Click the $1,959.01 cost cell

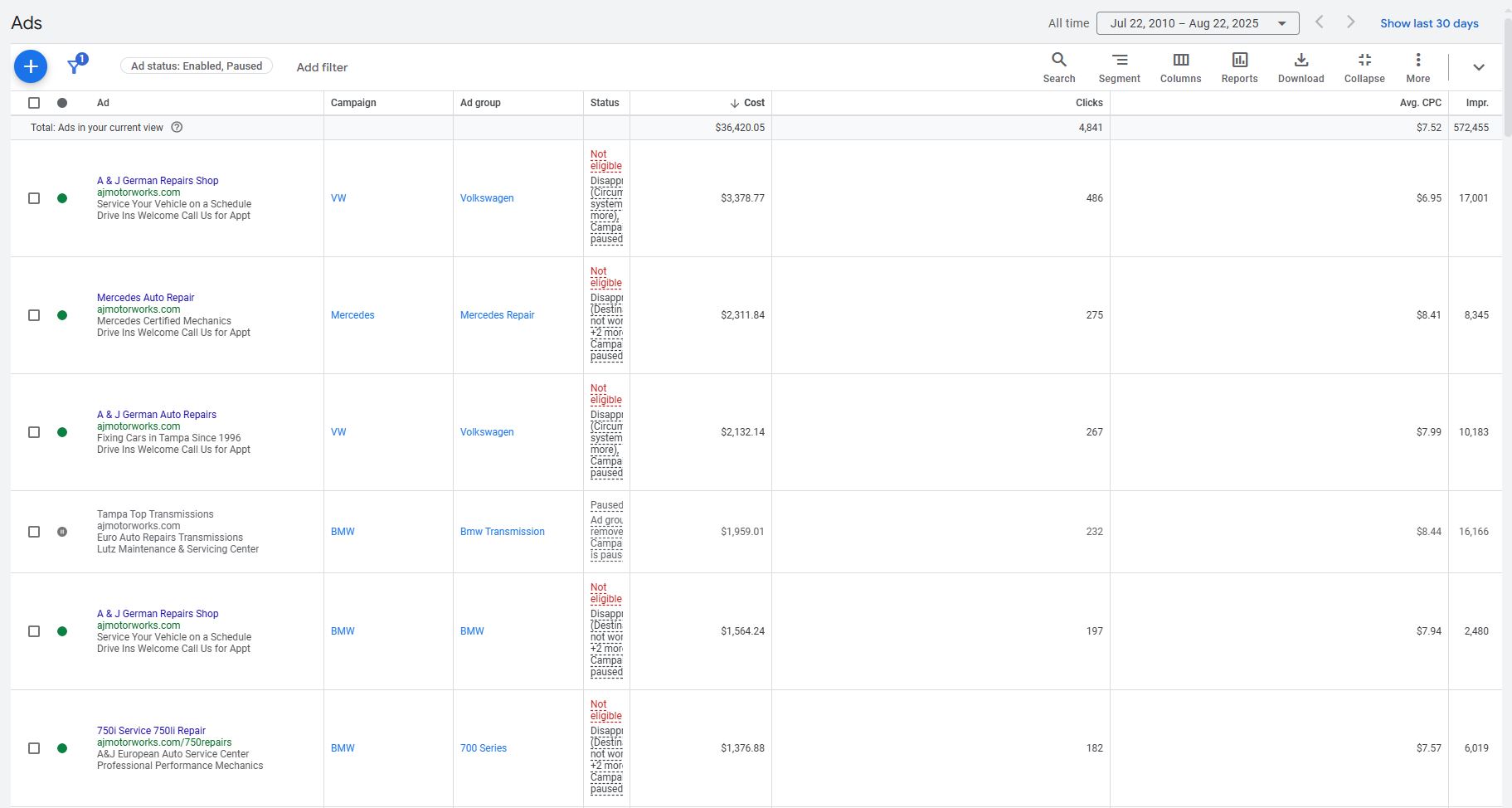[x=742, y=532]
